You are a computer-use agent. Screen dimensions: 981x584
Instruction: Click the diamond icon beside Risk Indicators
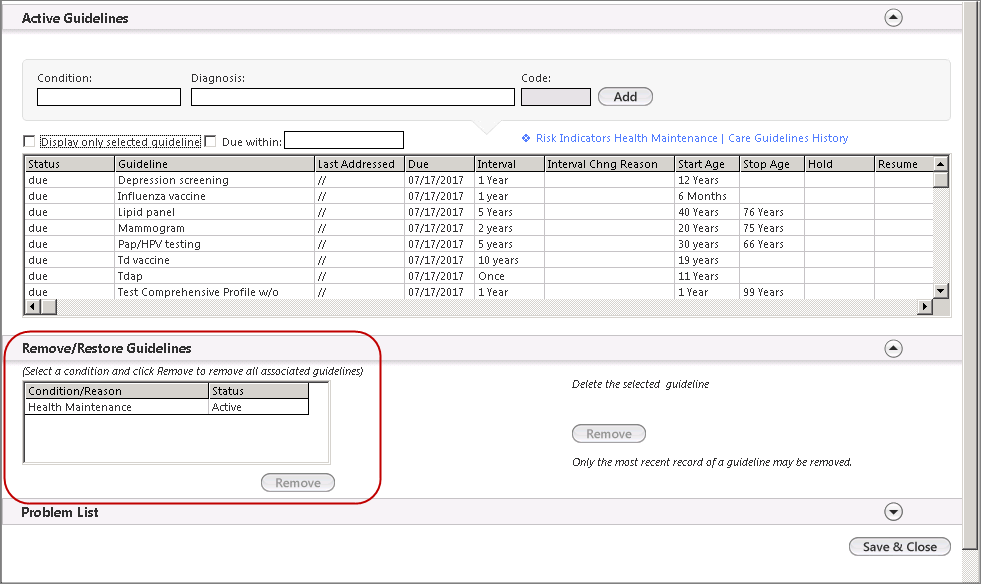click(526, 138)
